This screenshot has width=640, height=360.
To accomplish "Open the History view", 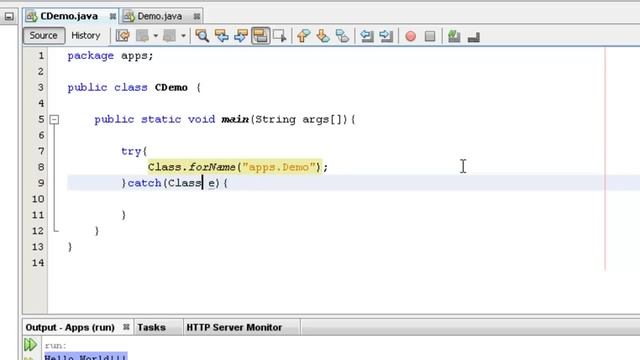I will coord(86,36).
